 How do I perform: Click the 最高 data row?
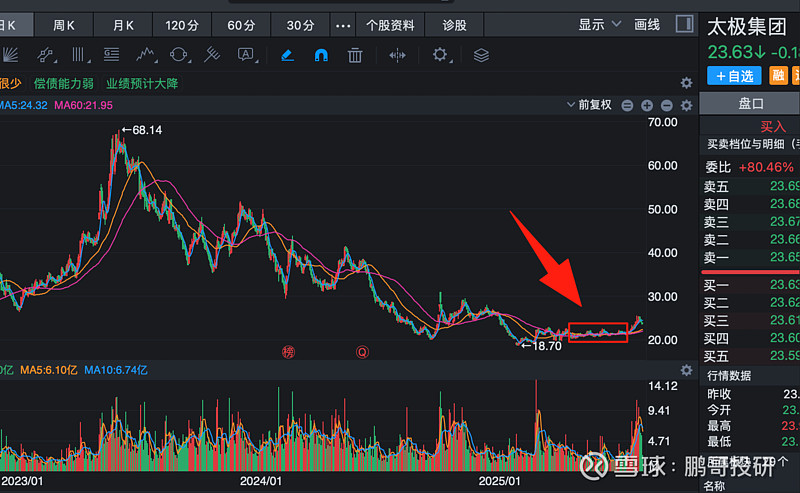(x=753, y=426)
